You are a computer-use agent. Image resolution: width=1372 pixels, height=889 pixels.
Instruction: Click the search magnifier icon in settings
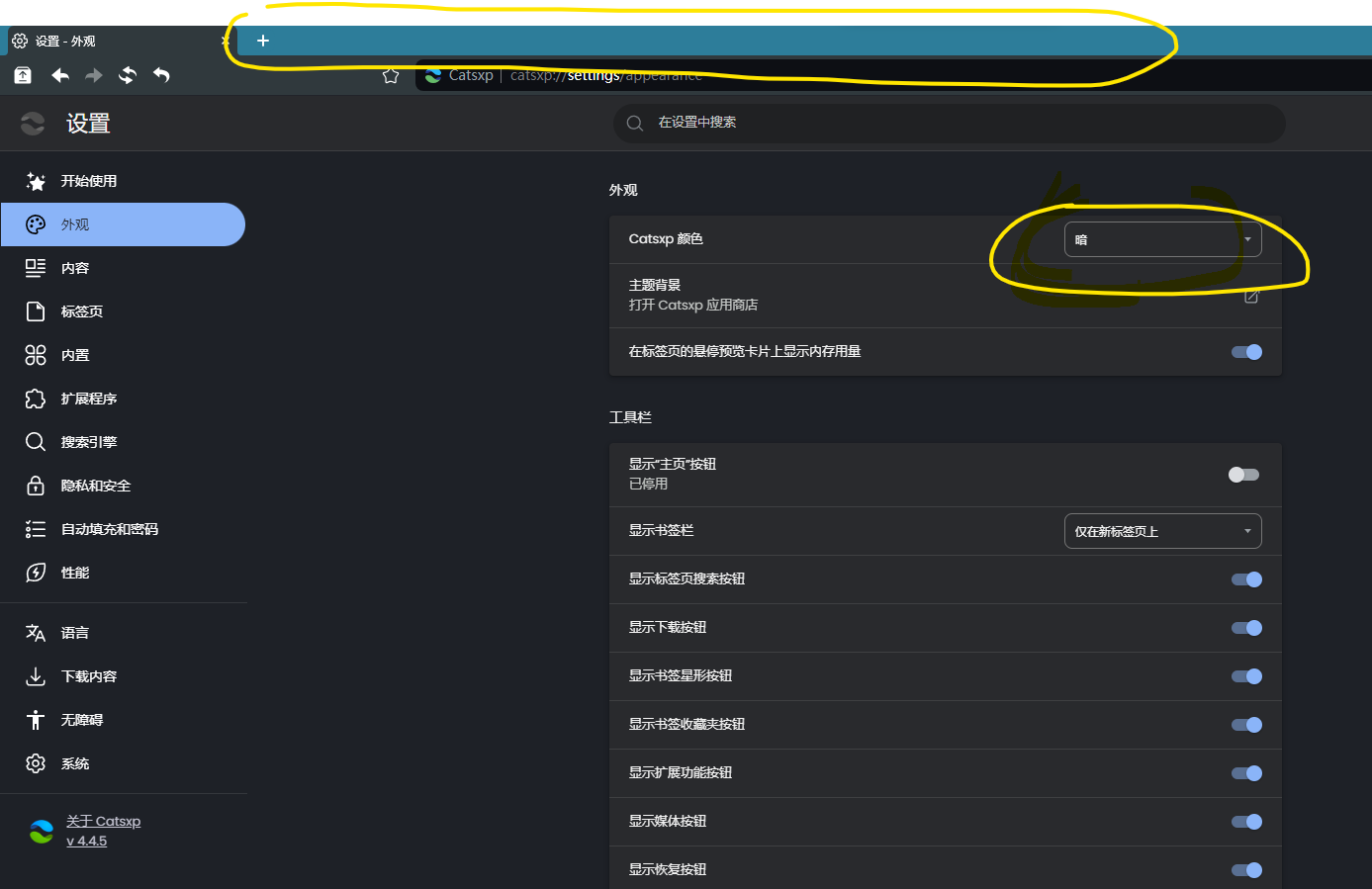tap(635, 124)
